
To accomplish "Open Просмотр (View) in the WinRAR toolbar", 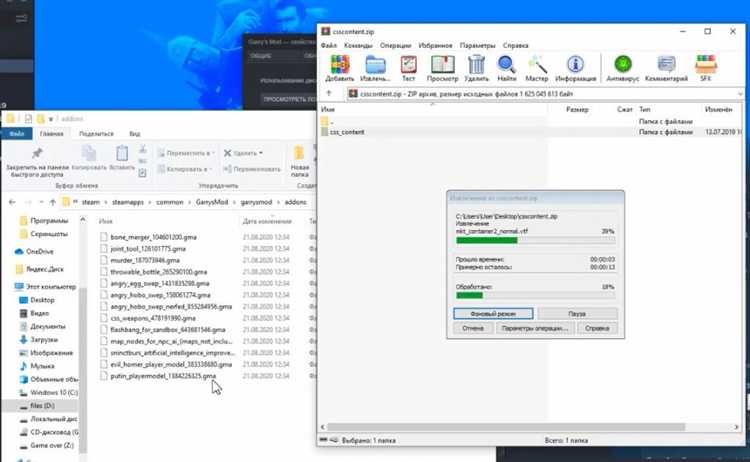I will click(x=442, y=67).
